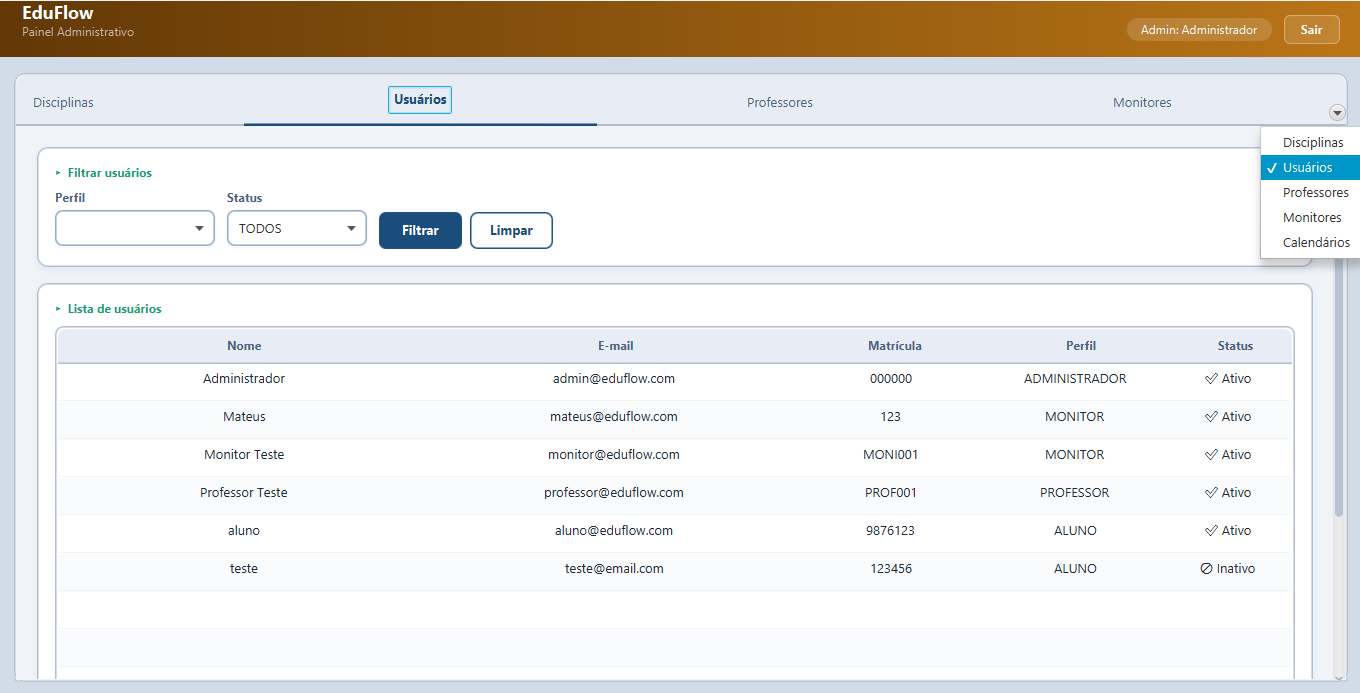Image resolution: width=1360 pixels, height=693 pixels.
Task: Click the active checkmark icon in Mateus row
Action: click(1211, 417)
